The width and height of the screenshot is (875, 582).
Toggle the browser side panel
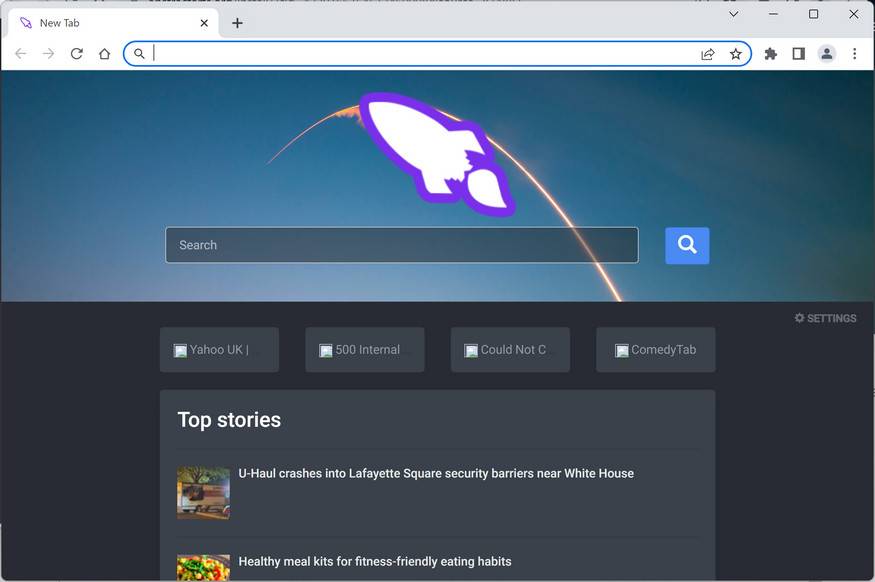(x=799, y=54)
